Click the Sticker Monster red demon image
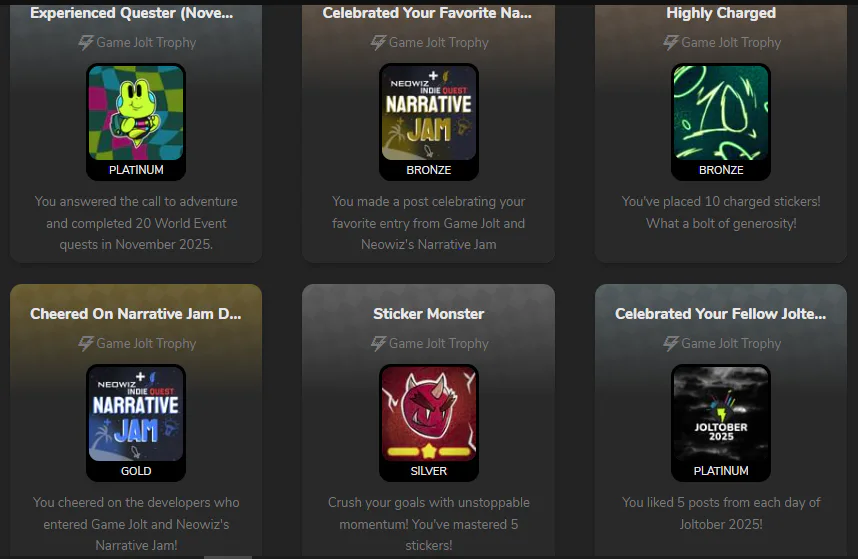 click(428, 414)
